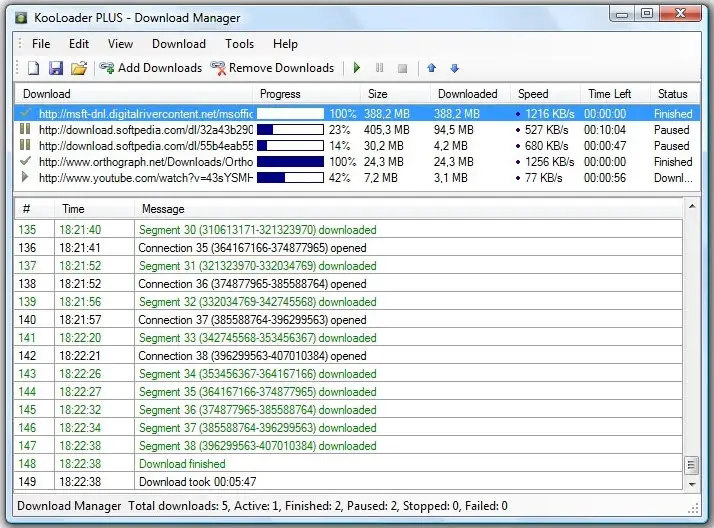Open the Edit menu
The width and height of the screenshot is (714, 528).
pyautogui.click(x=79, y=44)
